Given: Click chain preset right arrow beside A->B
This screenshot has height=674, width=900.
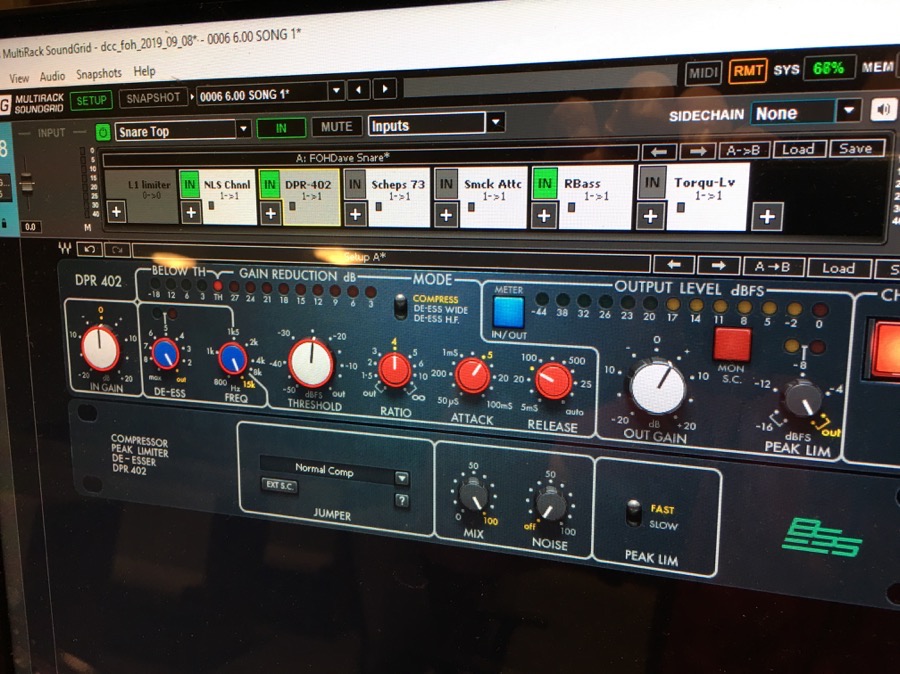Looking at the screenshot, I should 697,151.
